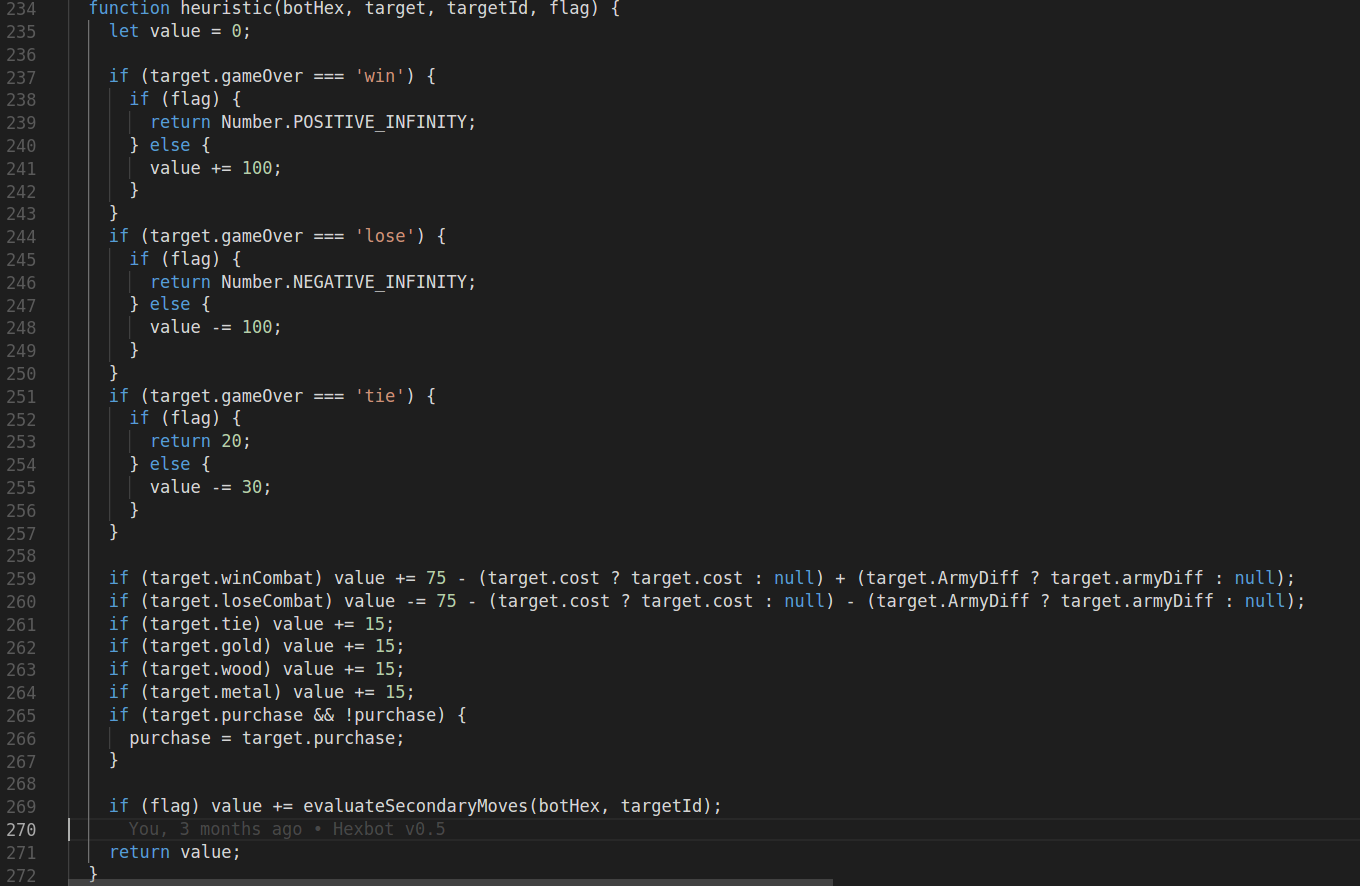Click line number 265 in the gutter
Screen dimensions: 1360x886
click(21, 716)
